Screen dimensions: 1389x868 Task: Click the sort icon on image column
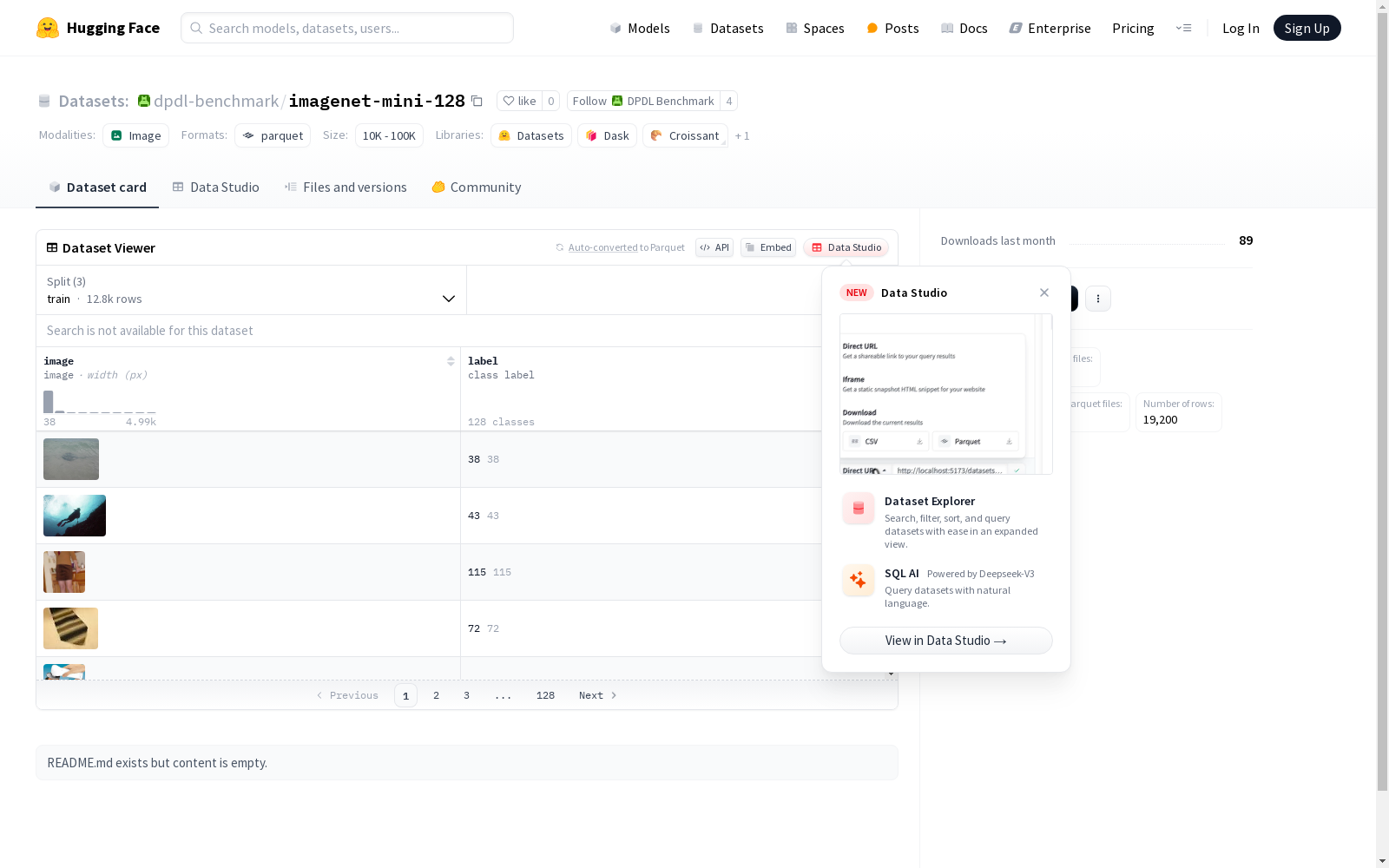click(451, 361)
